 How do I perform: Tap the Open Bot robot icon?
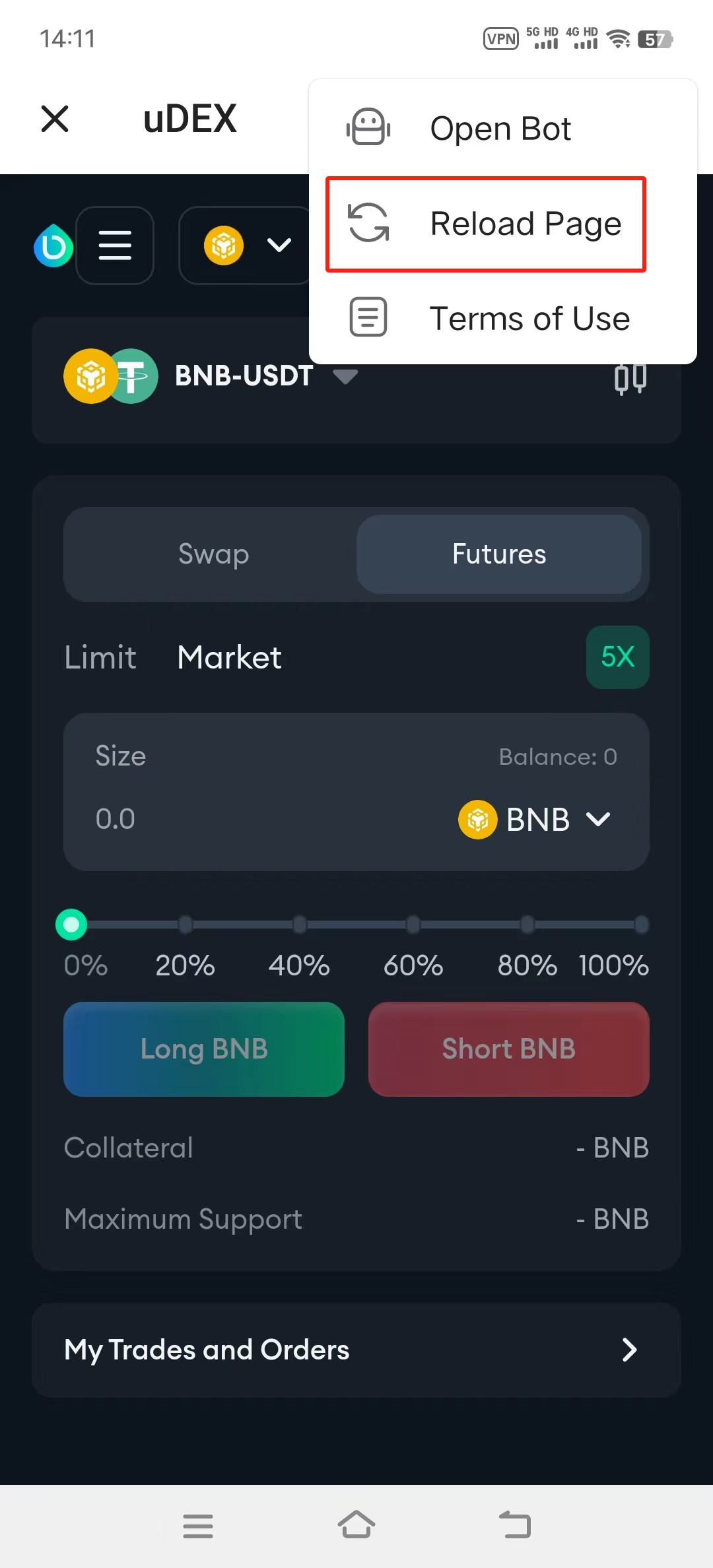click(x=368, y=127)
